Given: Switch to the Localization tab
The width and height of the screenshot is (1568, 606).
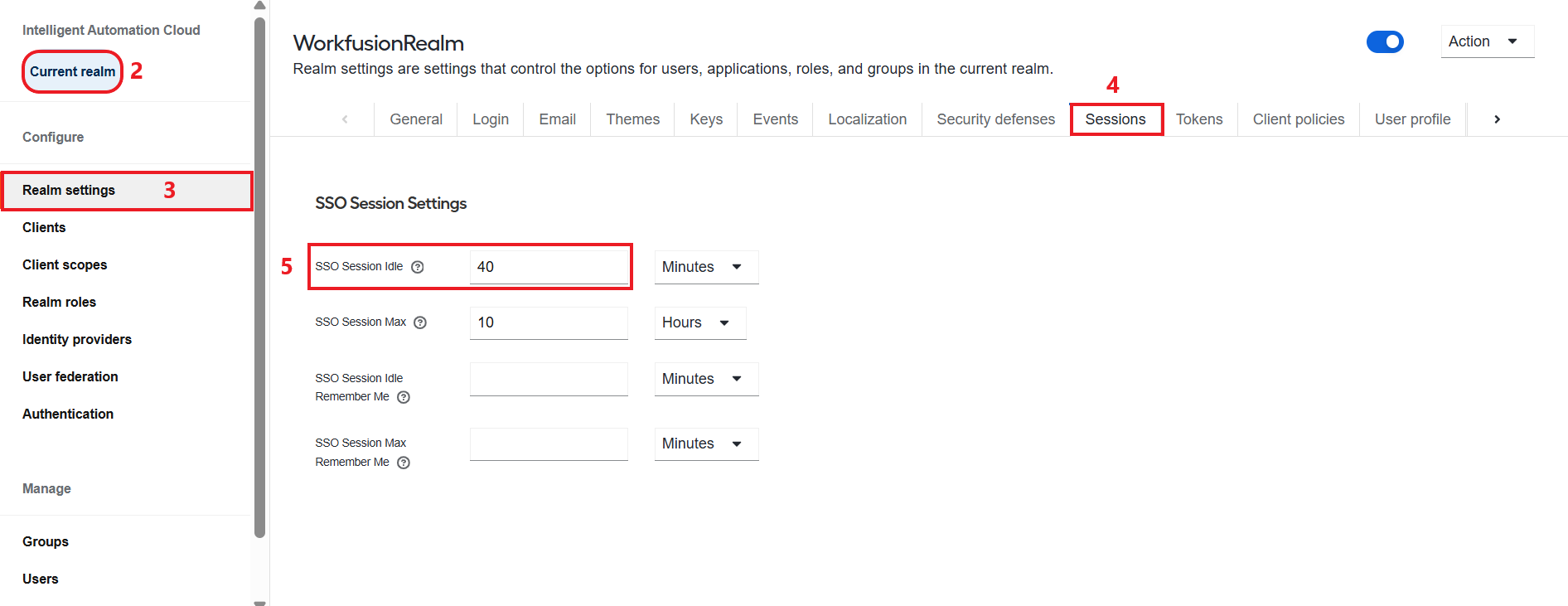Looking at the screenshot, I should (x=868, y=119).
